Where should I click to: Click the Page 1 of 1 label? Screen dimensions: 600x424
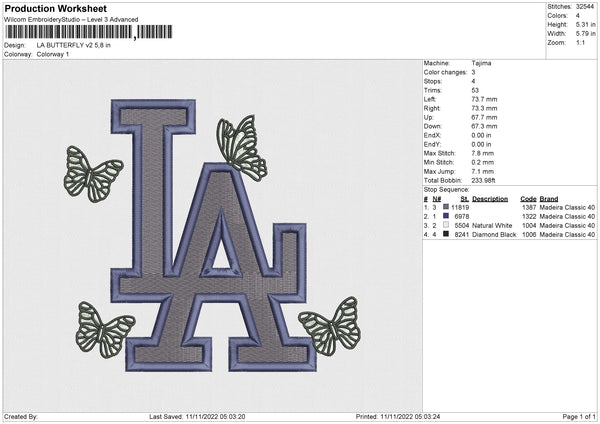pos(579,417)
